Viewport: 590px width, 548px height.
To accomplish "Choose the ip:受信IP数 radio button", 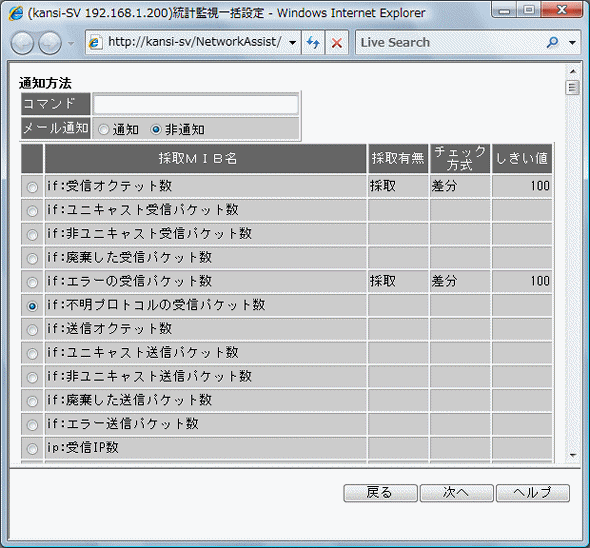I will pyautogui.click(x=32, y=448).
